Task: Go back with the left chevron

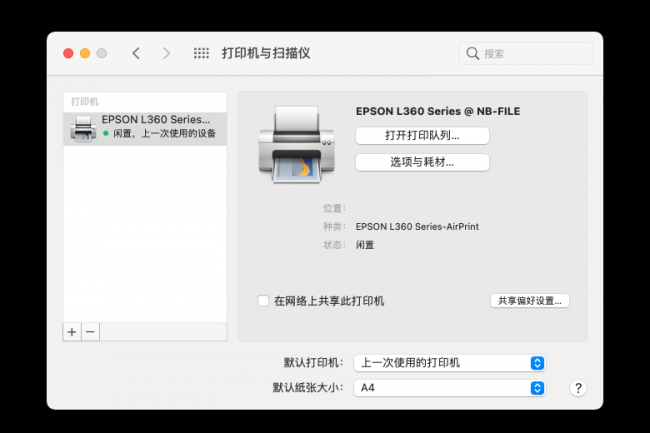Action: (x=136, y=53)
